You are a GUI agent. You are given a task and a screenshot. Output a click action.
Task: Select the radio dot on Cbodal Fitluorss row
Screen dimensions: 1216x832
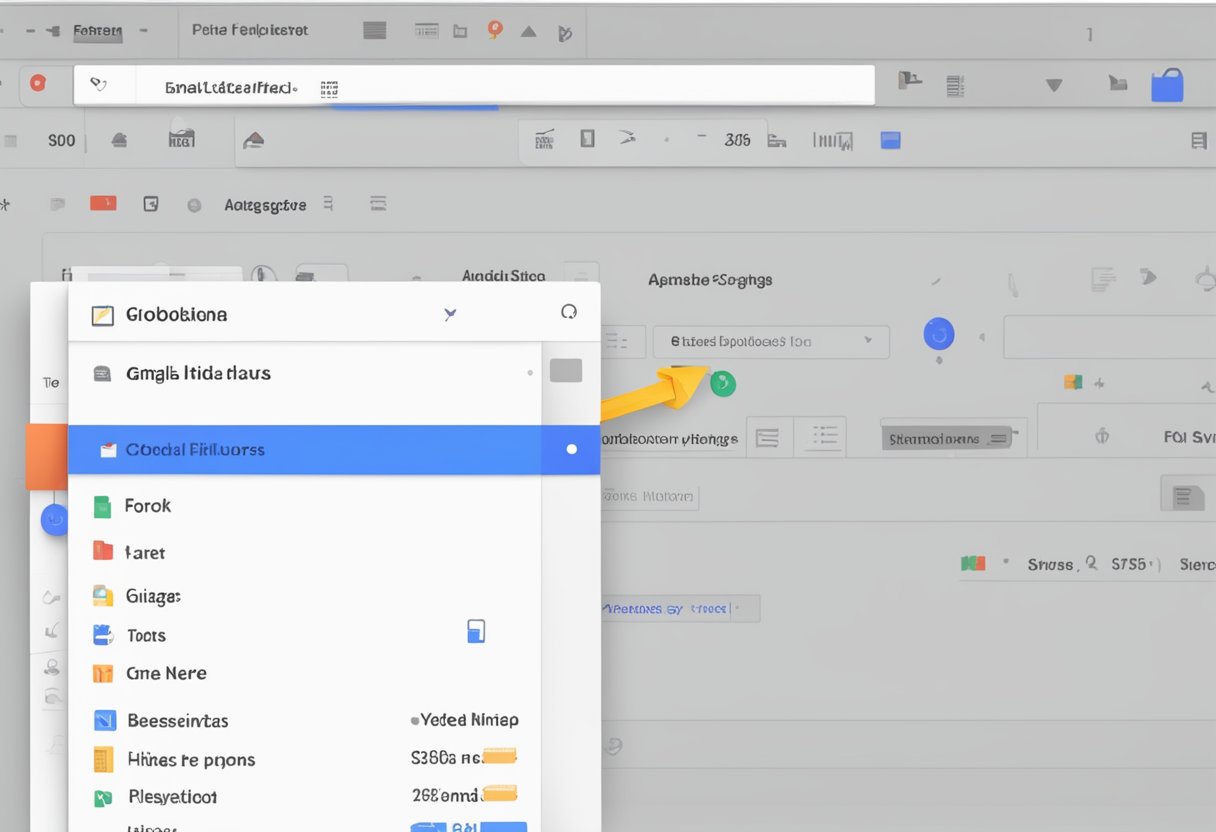click(571, 449)
